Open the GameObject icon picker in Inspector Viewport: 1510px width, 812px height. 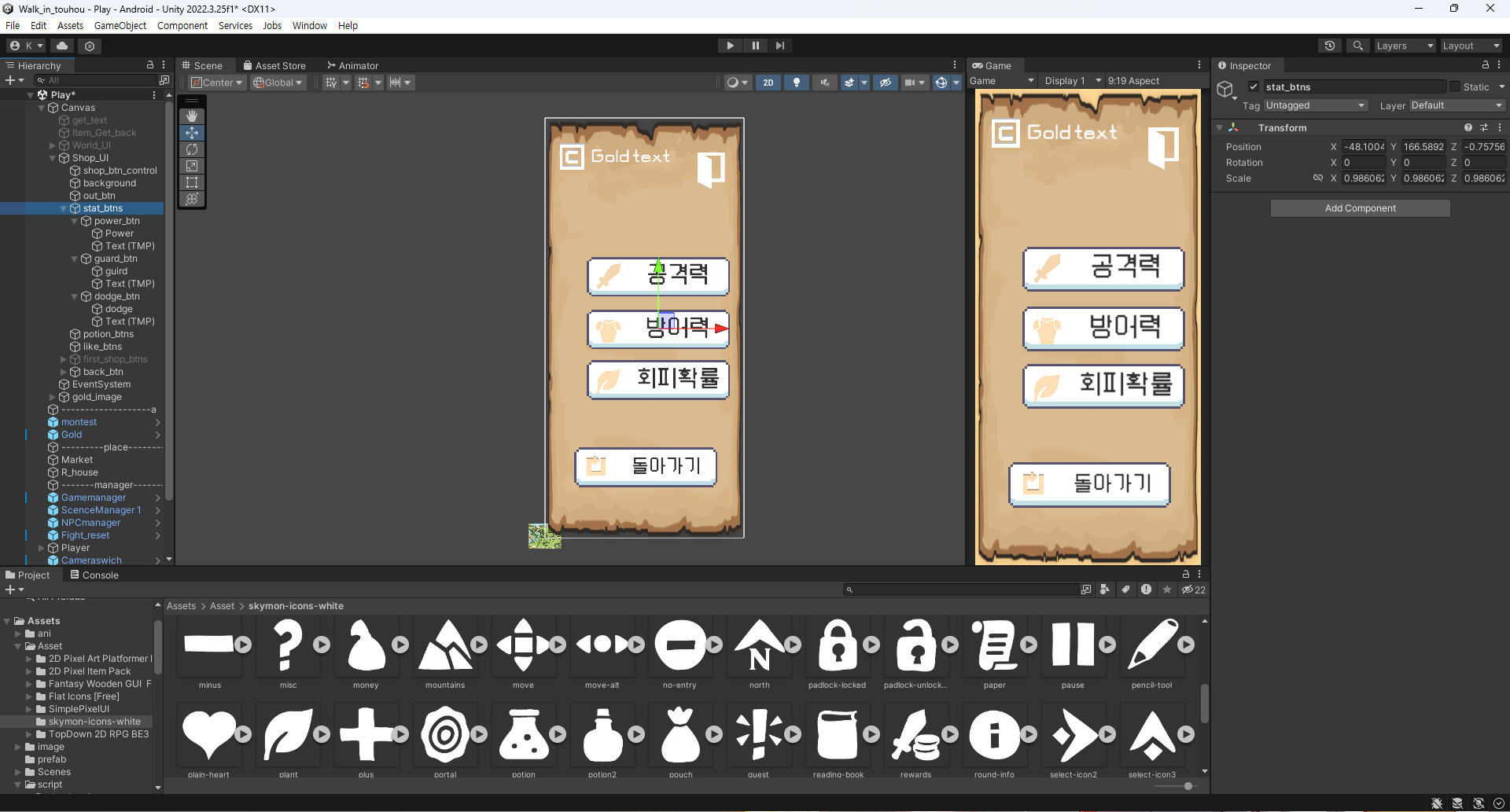pos(1226,90)
